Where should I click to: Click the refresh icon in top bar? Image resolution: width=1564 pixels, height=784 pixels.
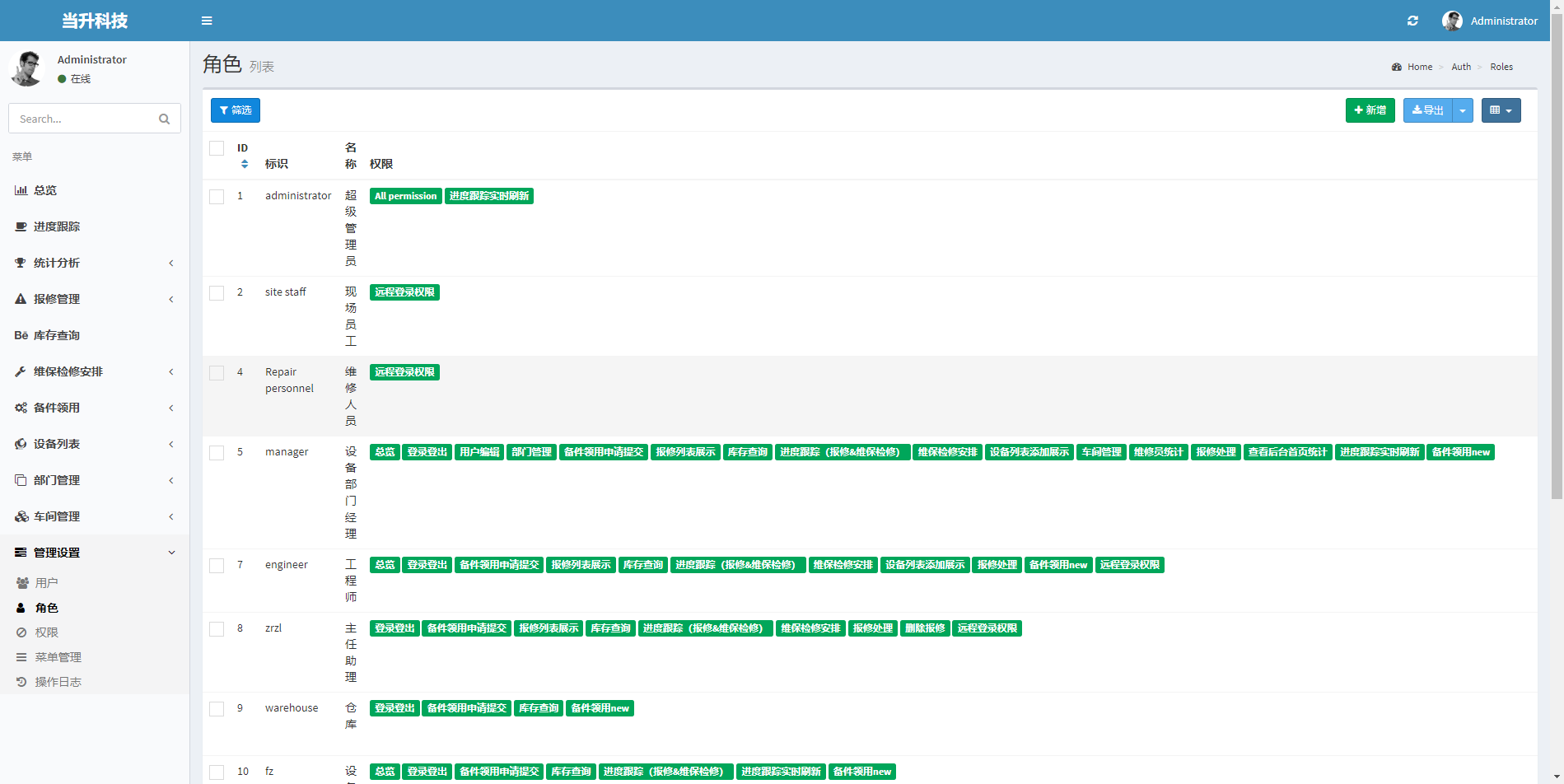point(1412,21)
